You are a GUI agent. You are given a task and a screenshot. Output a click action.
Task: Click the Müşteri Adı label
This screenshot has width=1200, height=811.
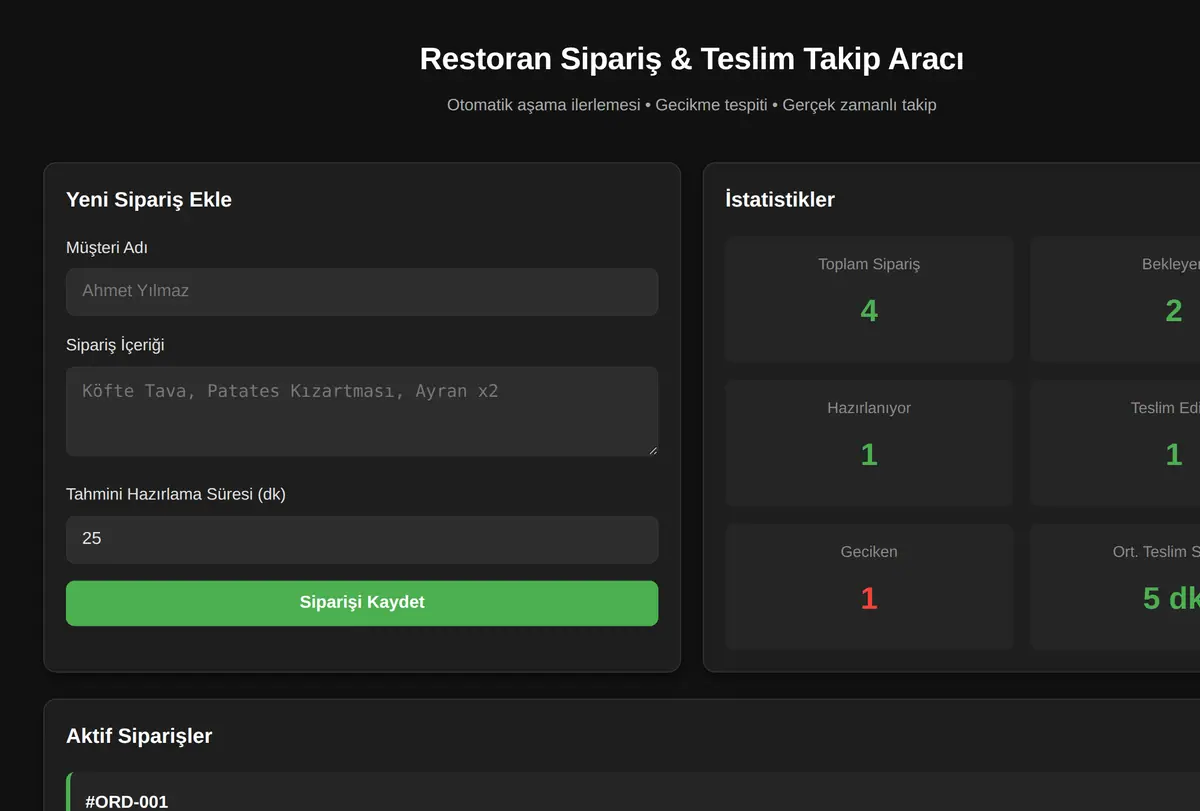[107, 248]
